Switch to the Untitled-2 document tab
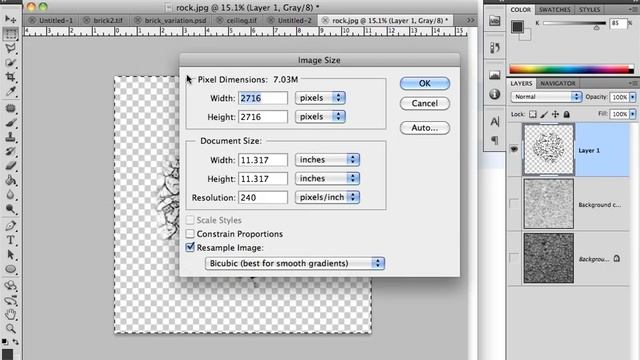Screen dimensions: 640x360 click(x=295, y=20)
